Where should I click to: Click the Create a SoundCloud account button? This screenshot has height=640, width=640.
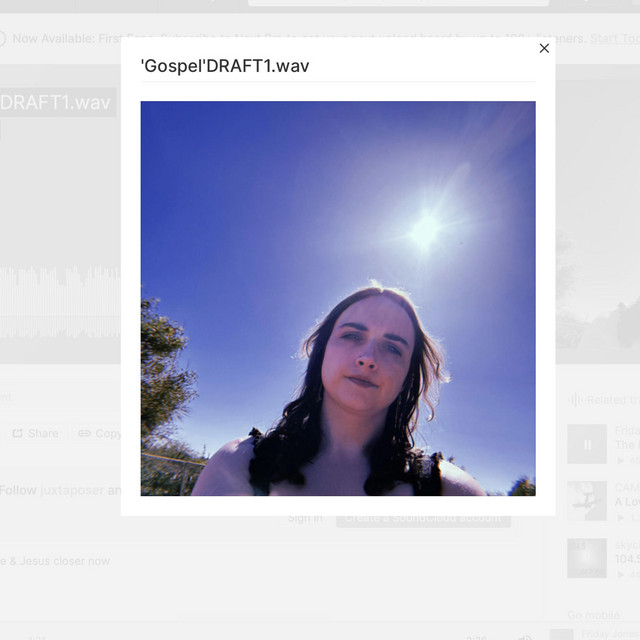click(x=423, y=518)
